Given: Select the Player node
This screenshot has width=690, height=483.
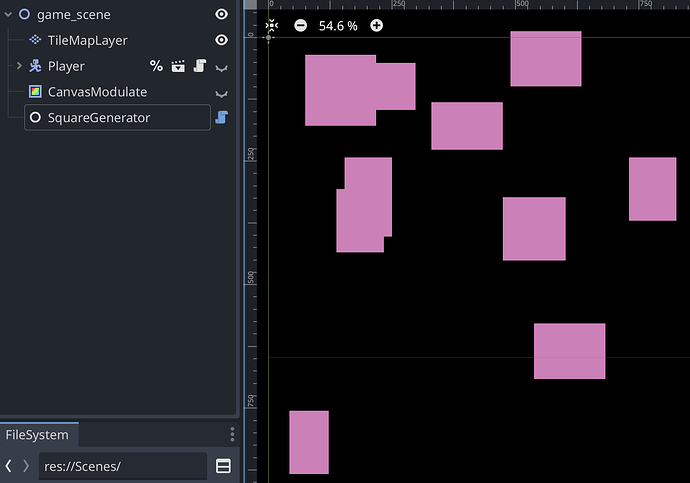Looking at the screenshot, I should click(66, 66).
